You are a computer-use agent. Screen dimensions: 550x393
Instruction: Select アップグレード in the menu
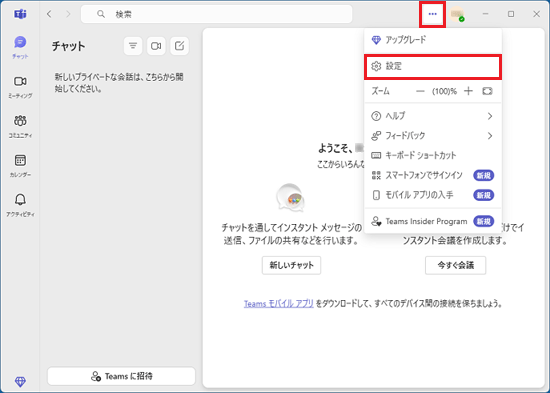433,40
